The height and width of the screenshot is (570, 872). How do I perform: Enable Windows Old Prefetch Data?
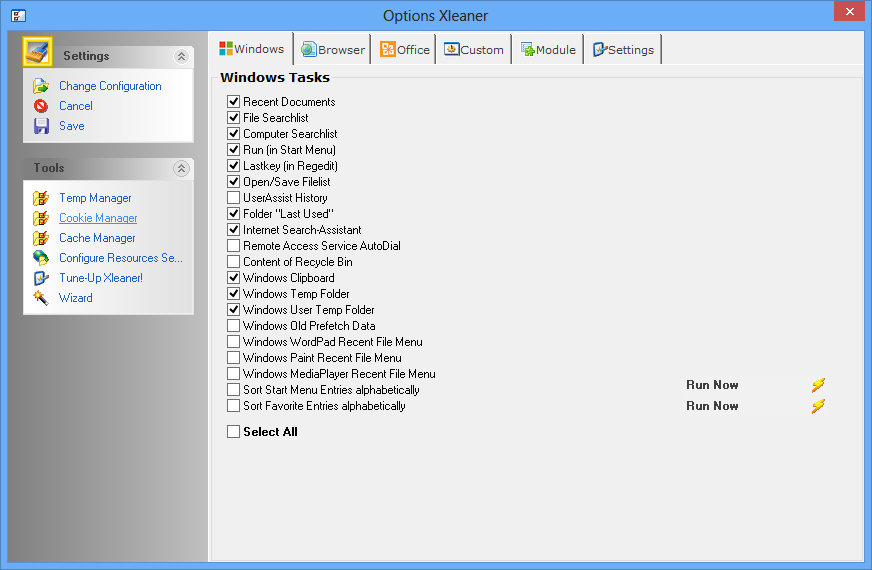point(234,326)
